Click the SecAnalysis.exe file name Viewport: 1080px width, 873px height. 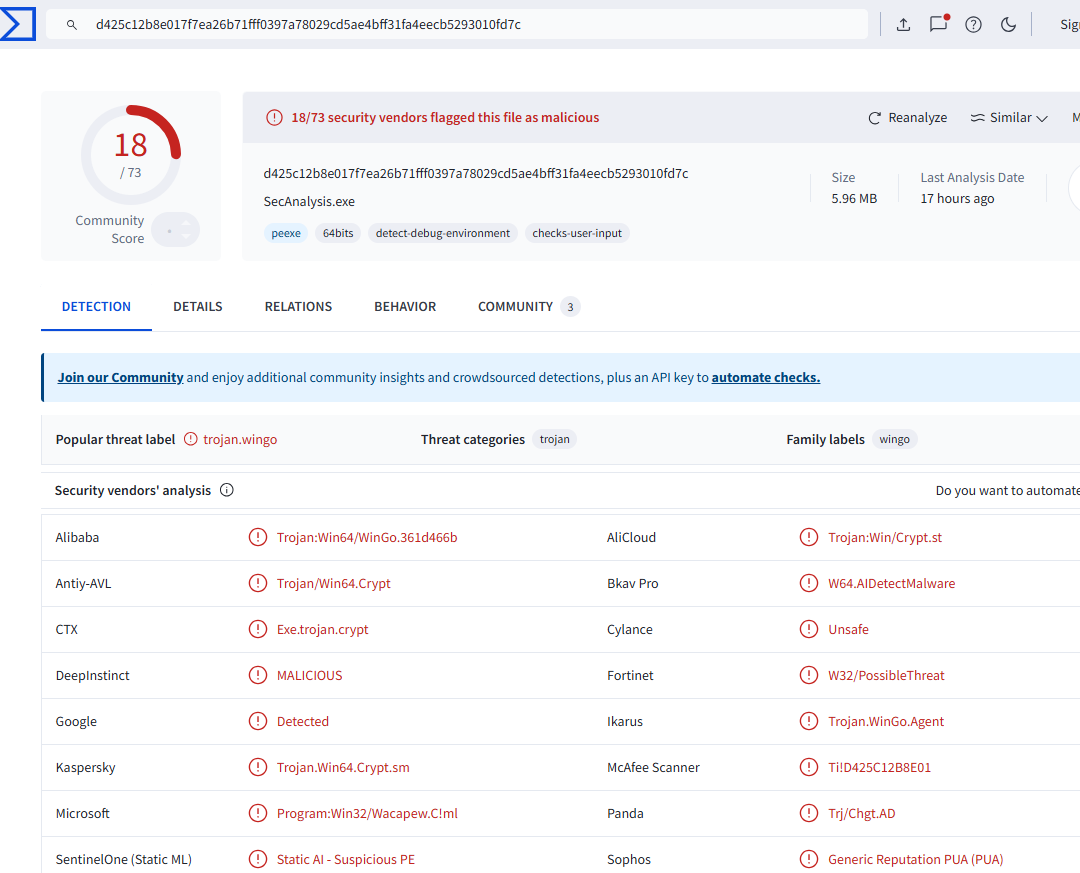tap(309, 202)
